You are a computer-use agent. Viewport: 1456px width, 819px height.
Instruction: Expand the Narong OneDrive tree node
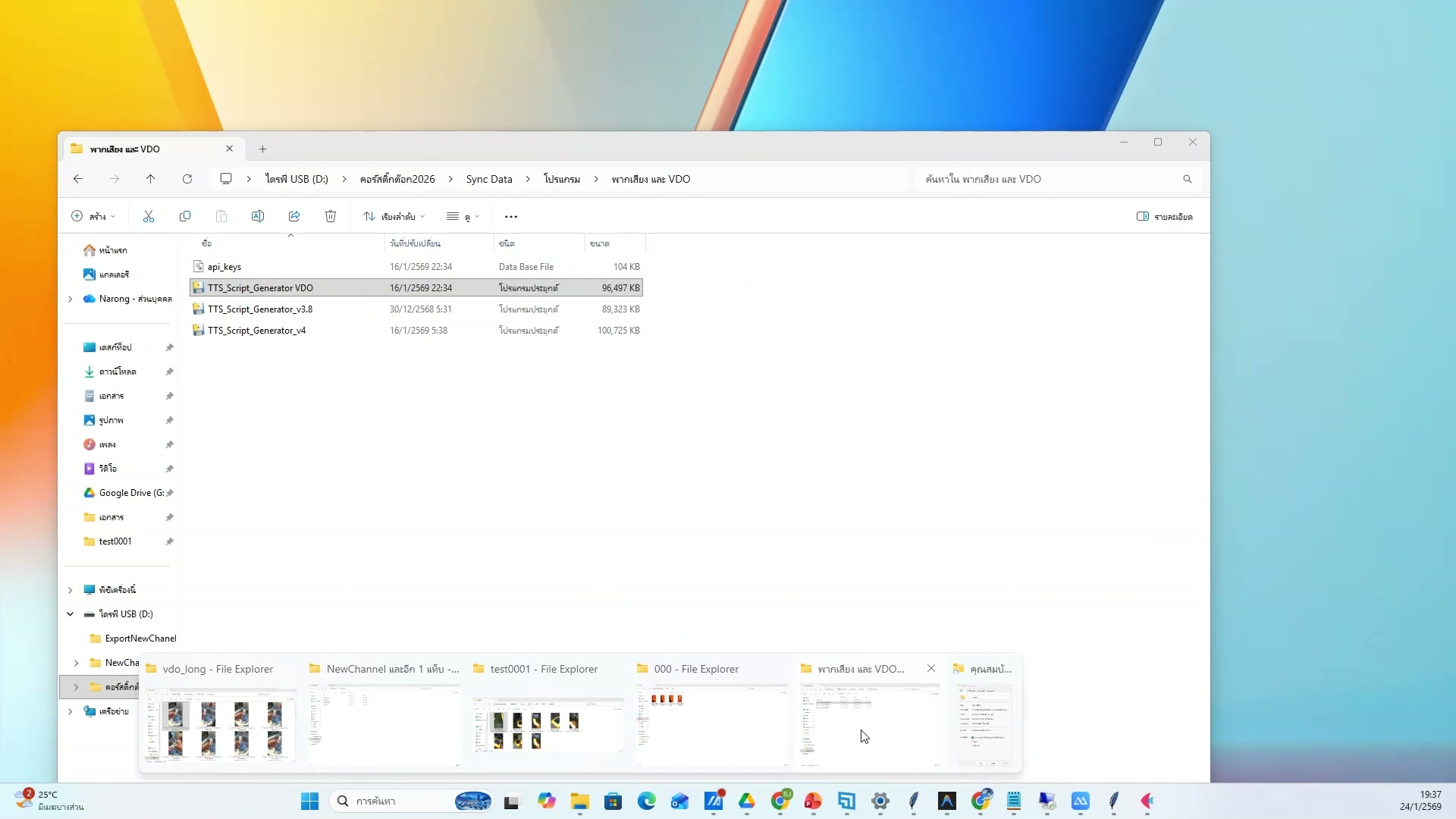point(71,299)
